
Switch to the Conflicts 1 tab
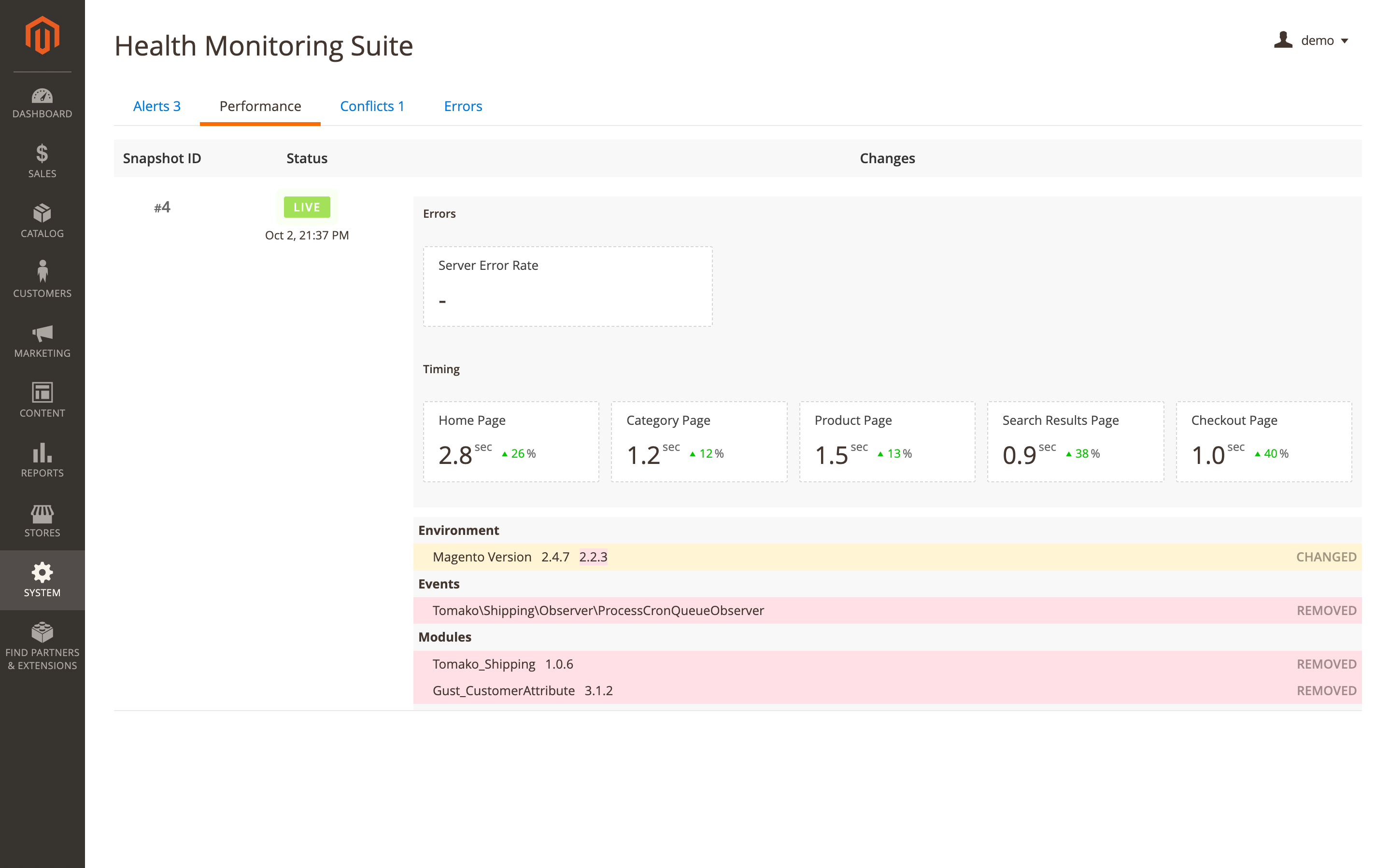point(372,106)
